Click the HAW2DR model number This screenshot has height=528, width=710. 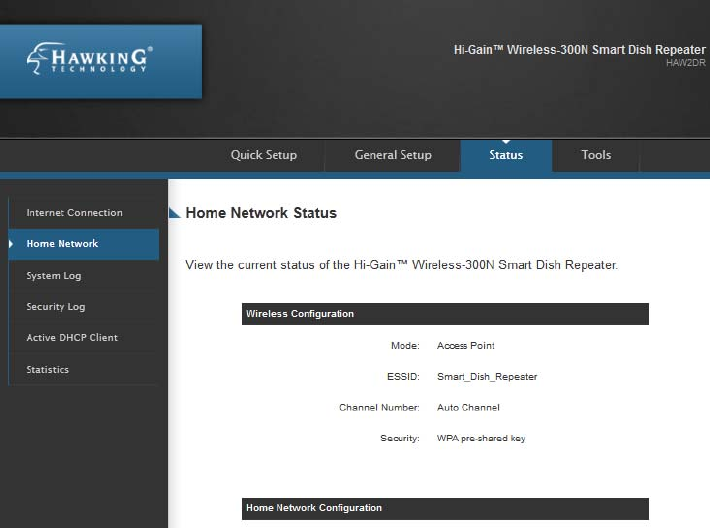pos(686,63)
